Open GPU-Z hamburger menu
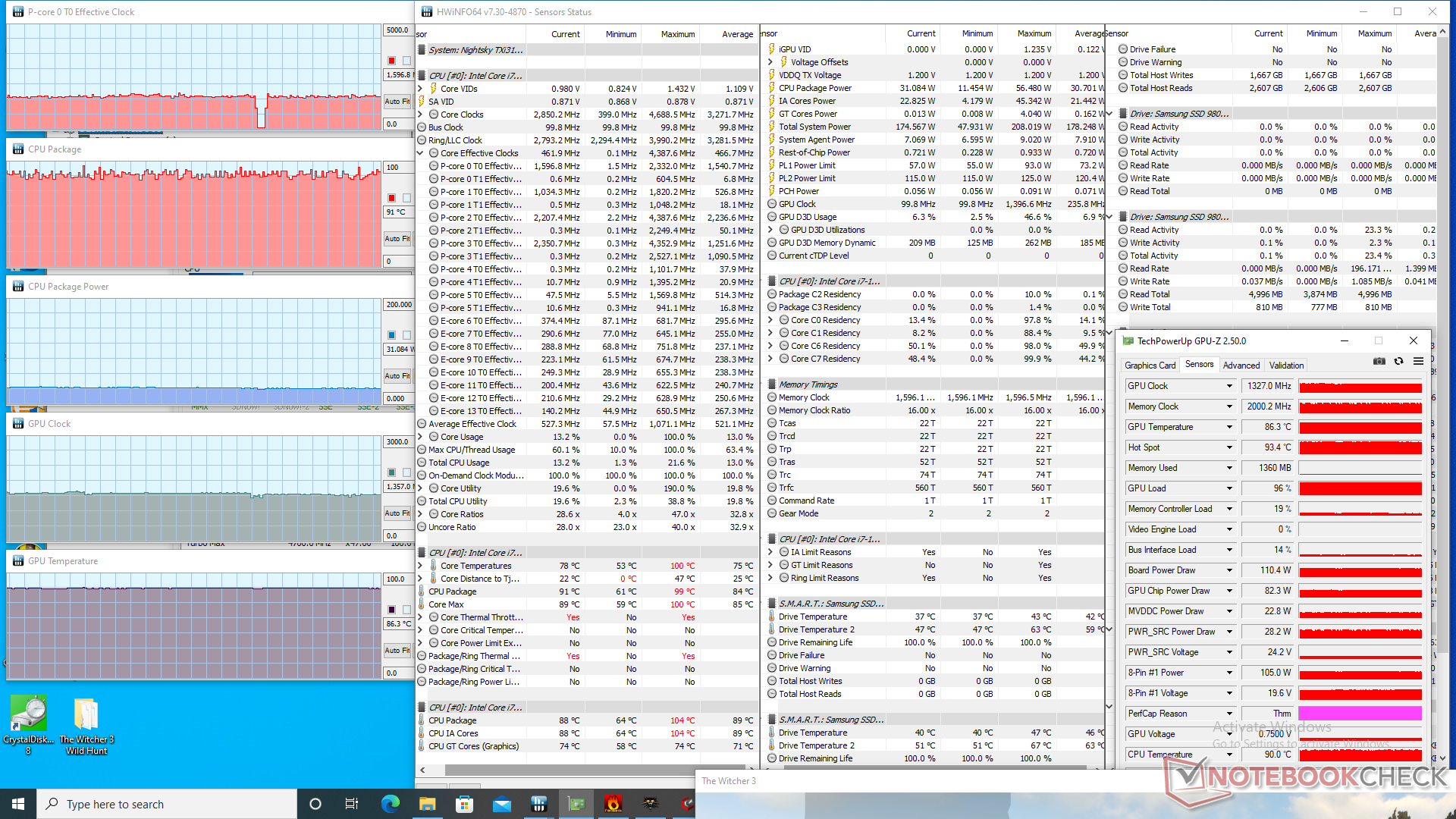 click(1418, 362)
